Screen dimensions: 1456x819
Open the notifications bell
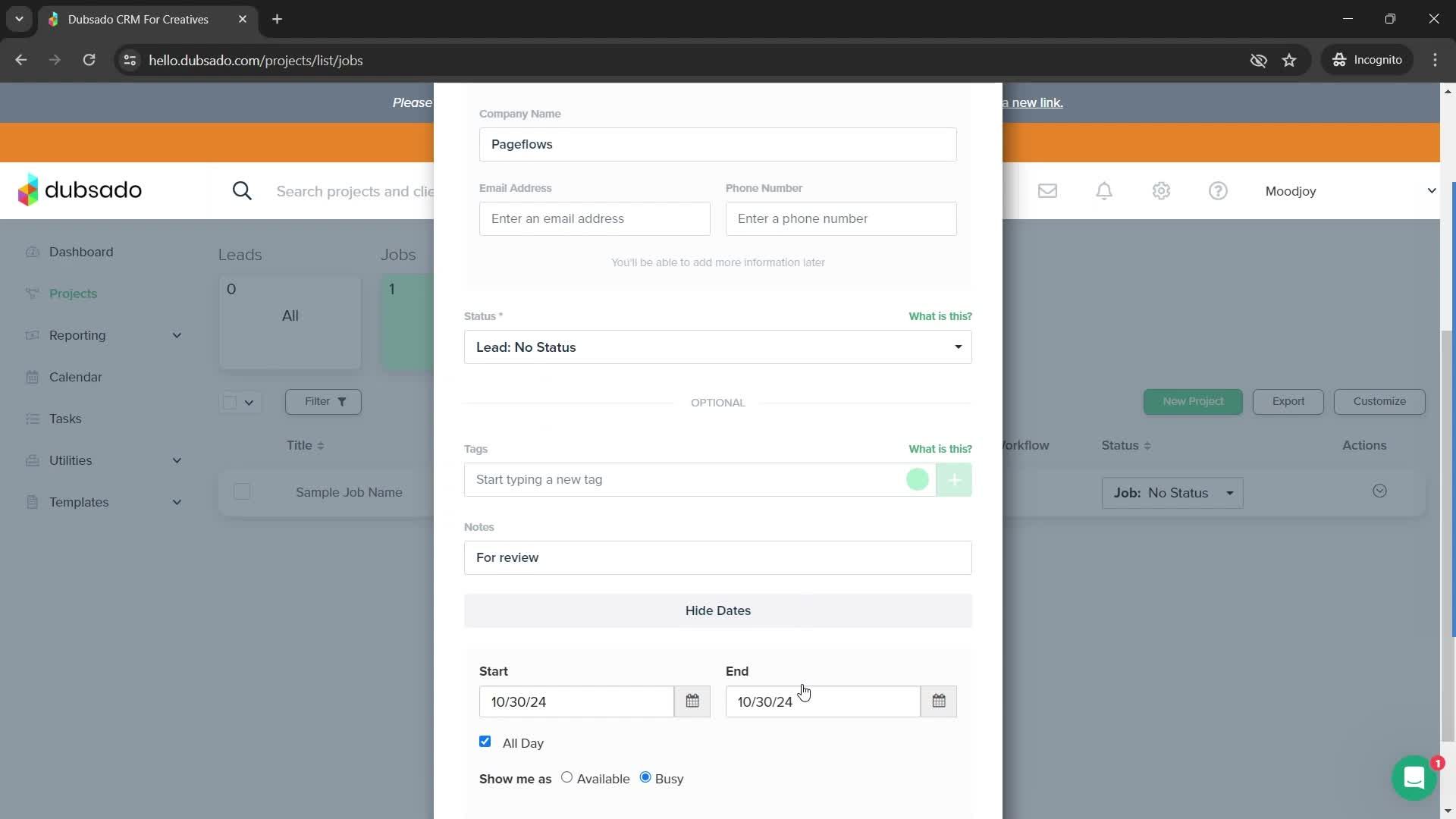click(1104, 191)
